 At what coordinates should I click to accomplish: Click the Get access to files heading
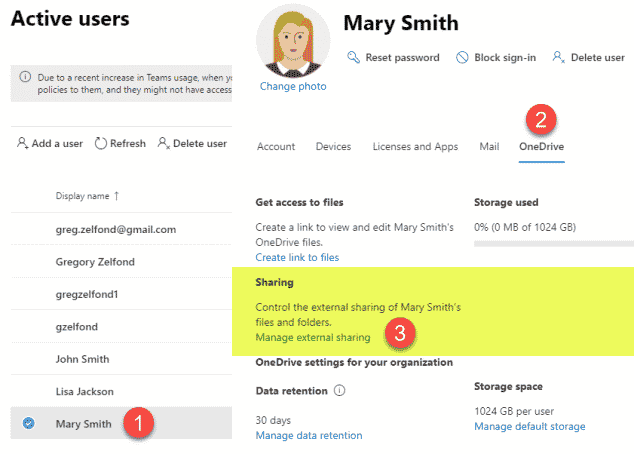click(299, 202)
